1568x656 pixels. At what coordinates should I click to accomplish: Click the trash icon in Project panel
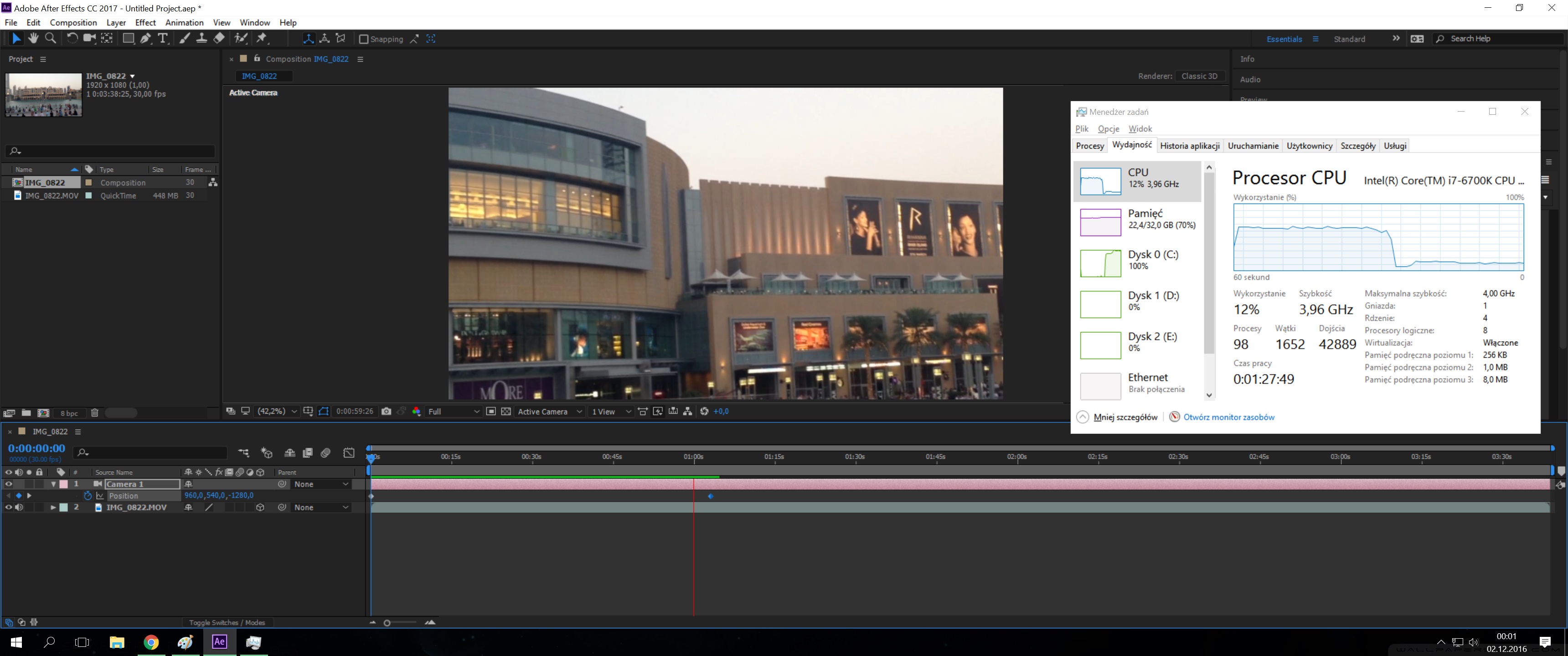[x=94, y=413]
